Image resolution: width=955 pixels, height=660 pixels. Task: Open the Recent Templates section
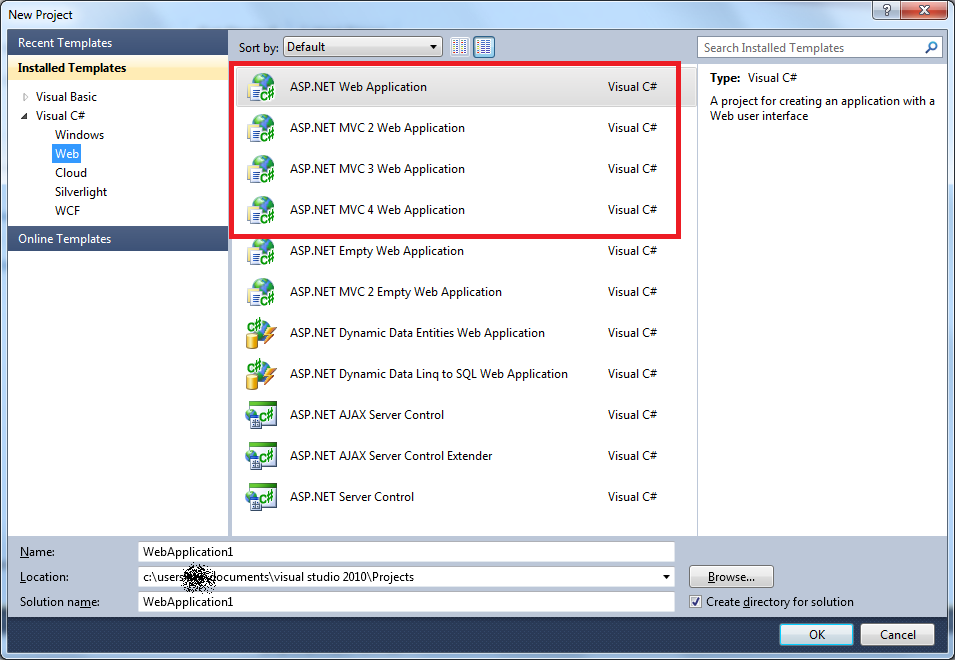click(x=118, y=43)
